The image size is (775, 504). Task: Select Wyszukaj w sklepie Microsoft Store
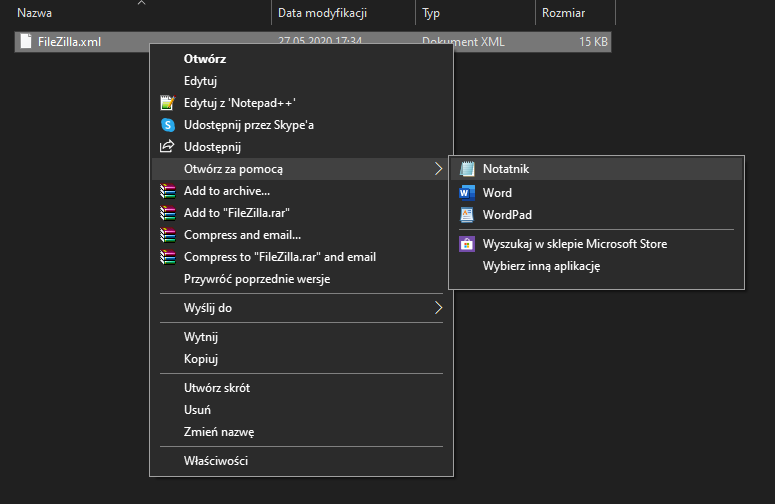596,244
